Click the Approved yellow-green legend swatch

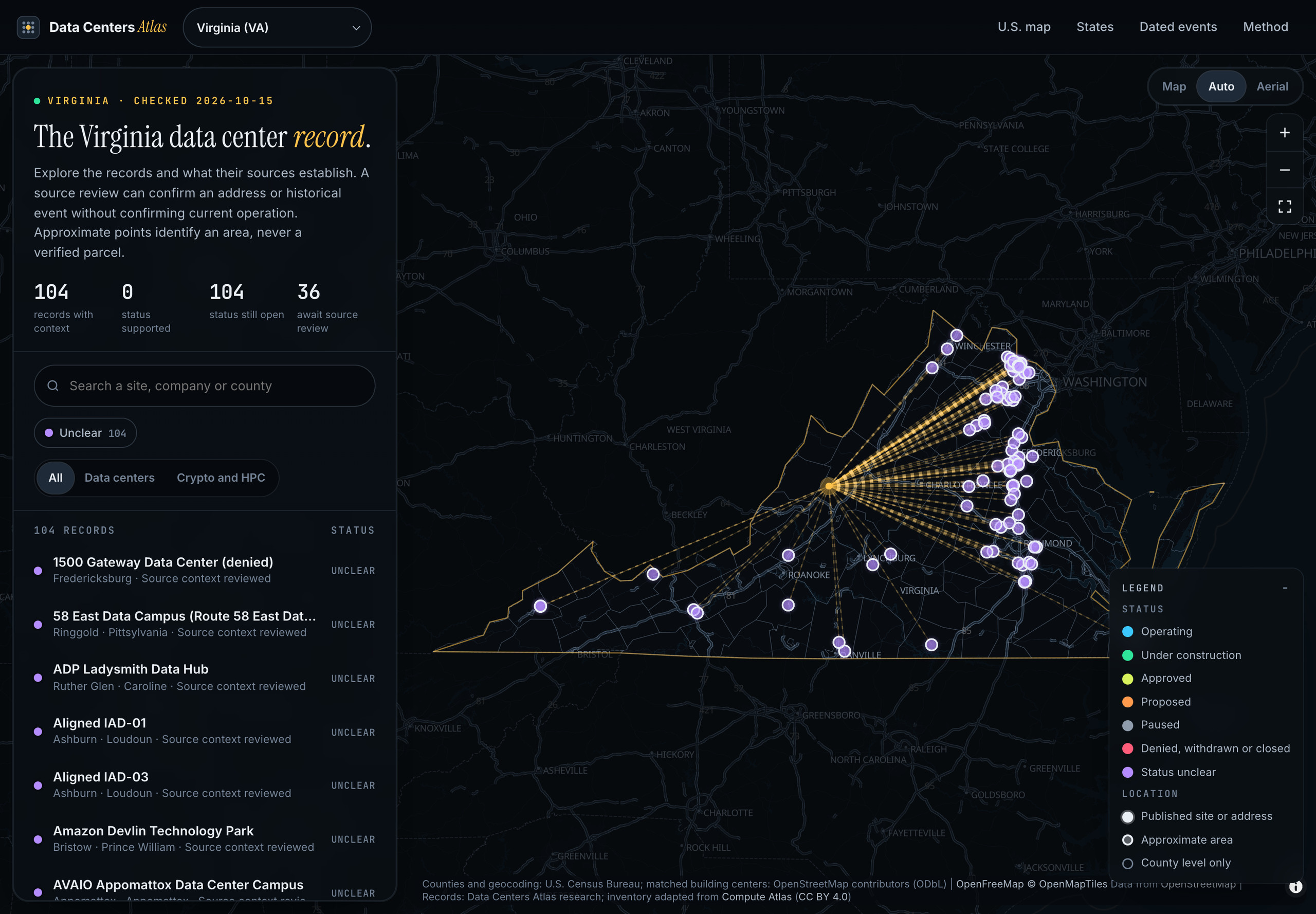click(x=1127, y=679)
